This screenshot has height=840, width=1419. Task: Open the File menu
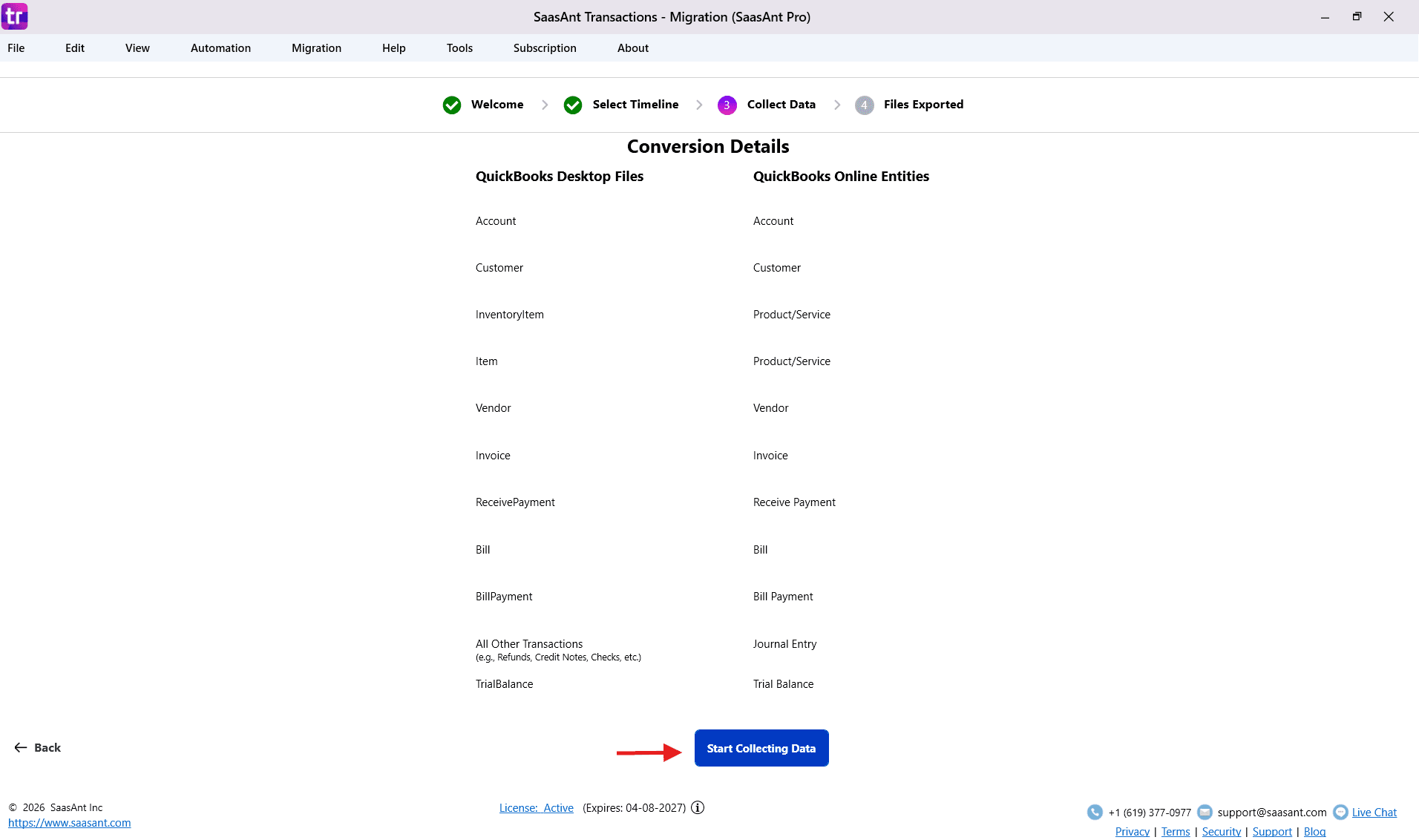16,48
